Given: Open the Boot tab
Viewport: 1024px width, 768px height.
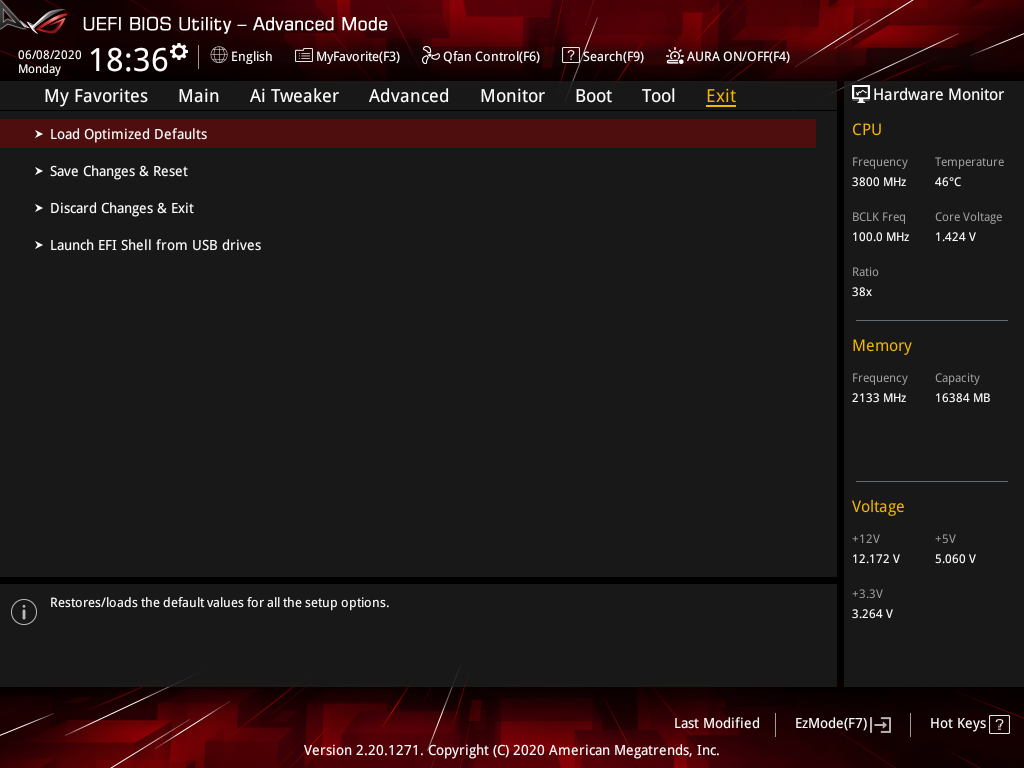Looking at the screenshot, I should [593, 96].
